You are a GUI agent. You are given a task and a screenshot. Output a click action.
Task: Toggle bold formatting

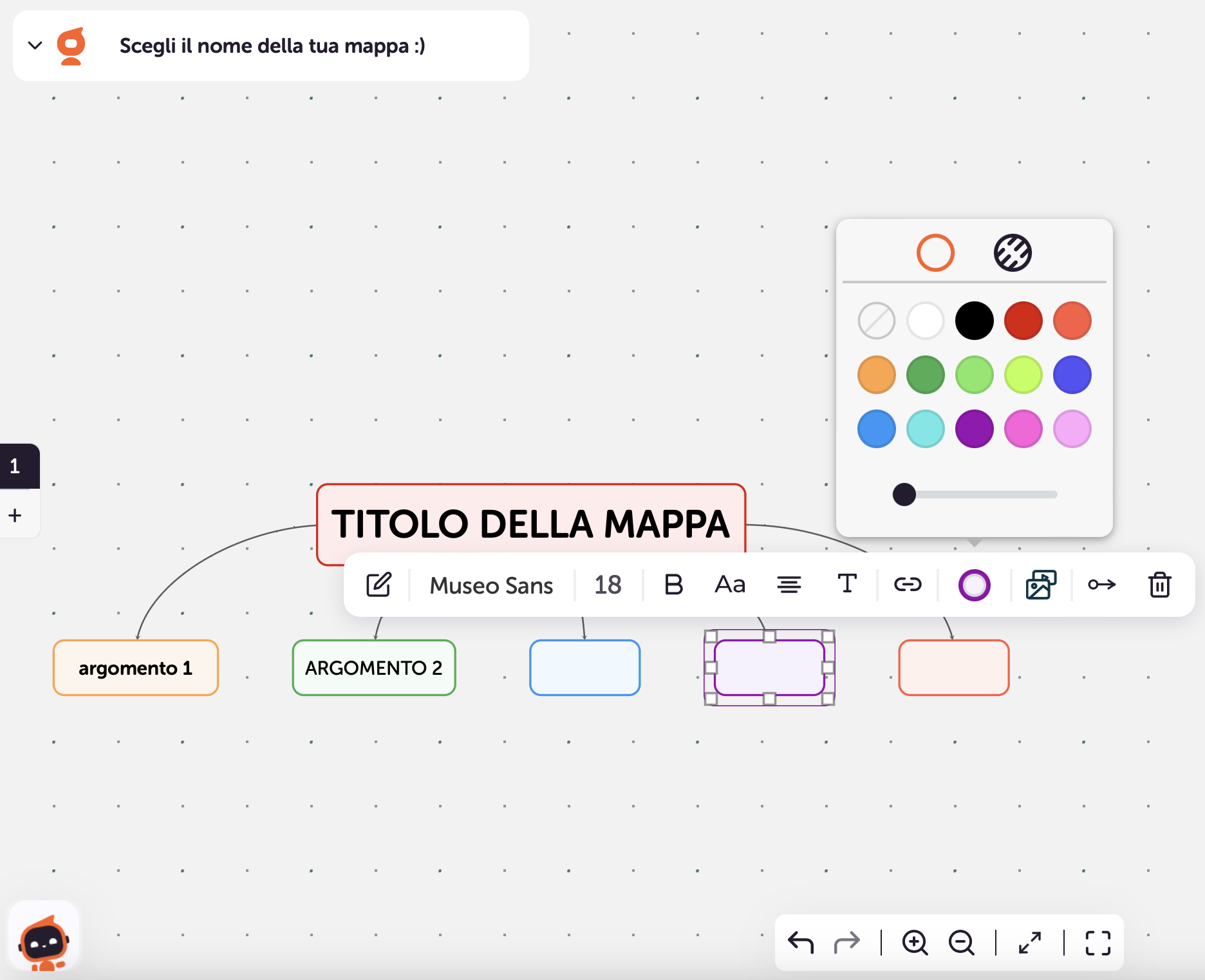672,585
